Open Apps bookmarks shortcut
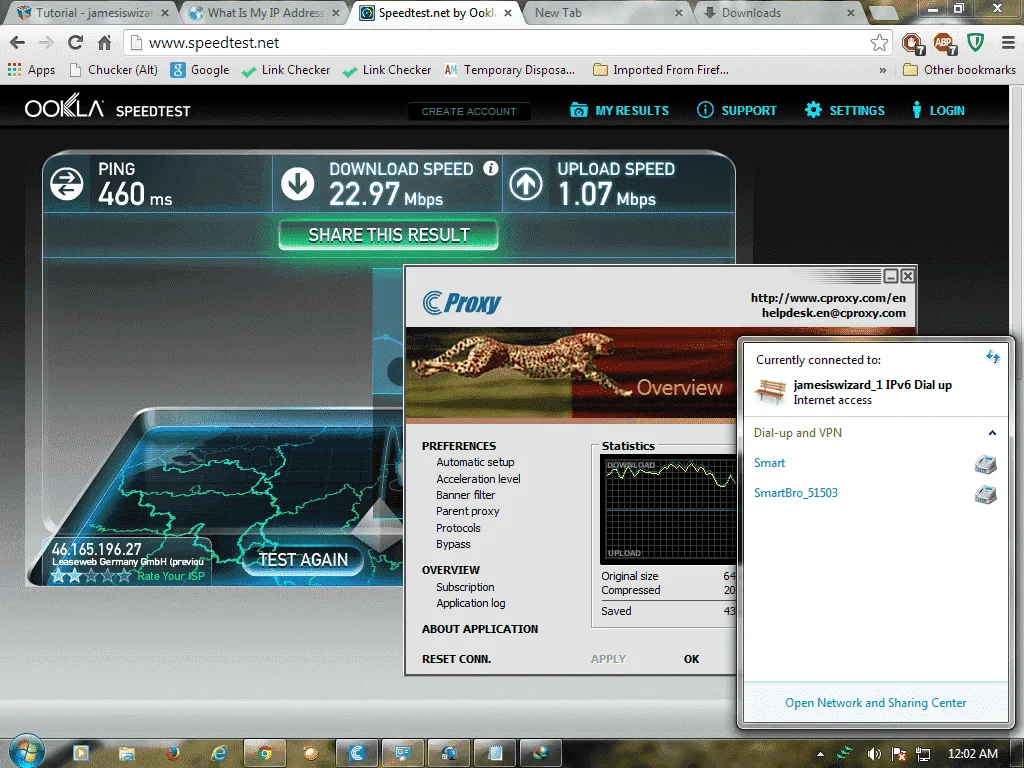Image resolution: width=1024 pixels, height=768 pixels. [x=31, y=70]
